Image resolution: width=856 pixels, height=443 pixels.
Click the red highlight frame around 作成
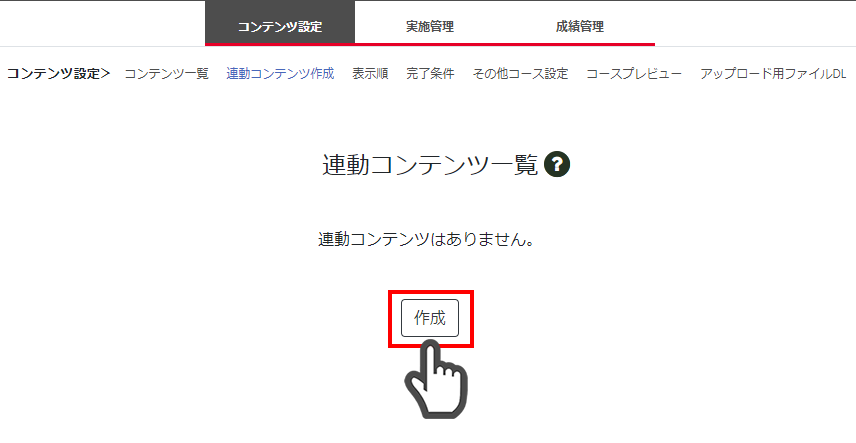(x=430, y=293)
